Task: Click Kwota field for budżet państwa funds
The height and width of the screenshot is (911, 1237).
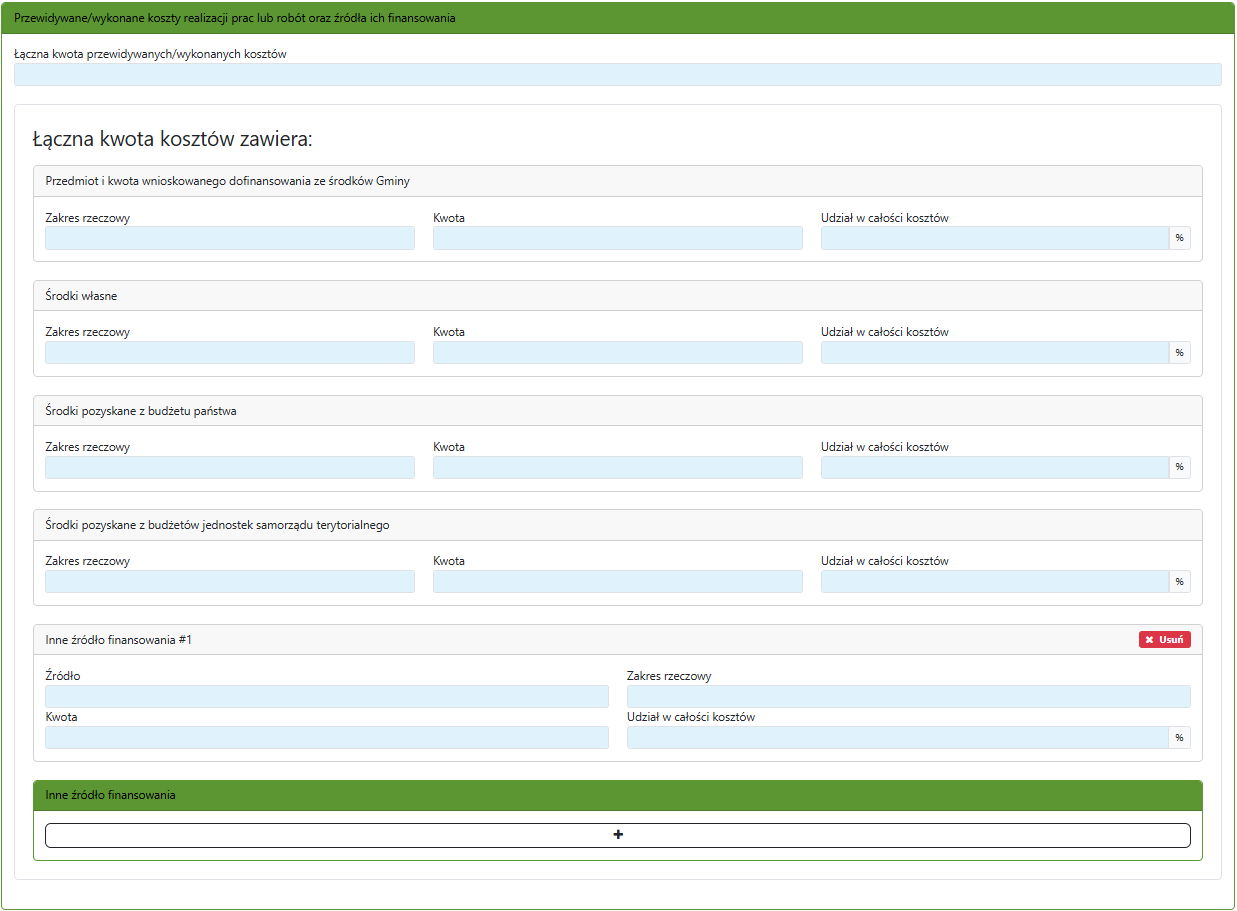Action: click(x=617, y=467)
